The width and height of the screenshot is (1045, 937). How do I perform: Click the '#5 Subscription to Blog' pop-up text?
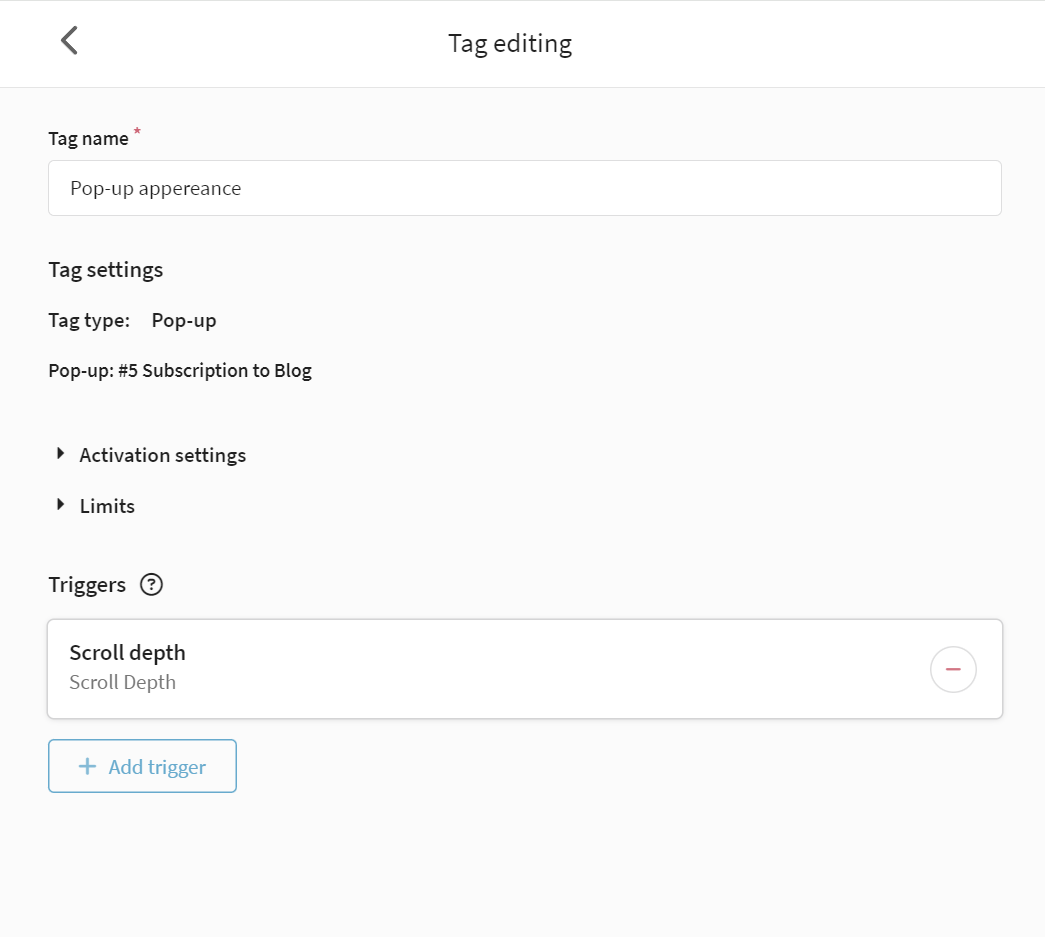click(215, 371)
